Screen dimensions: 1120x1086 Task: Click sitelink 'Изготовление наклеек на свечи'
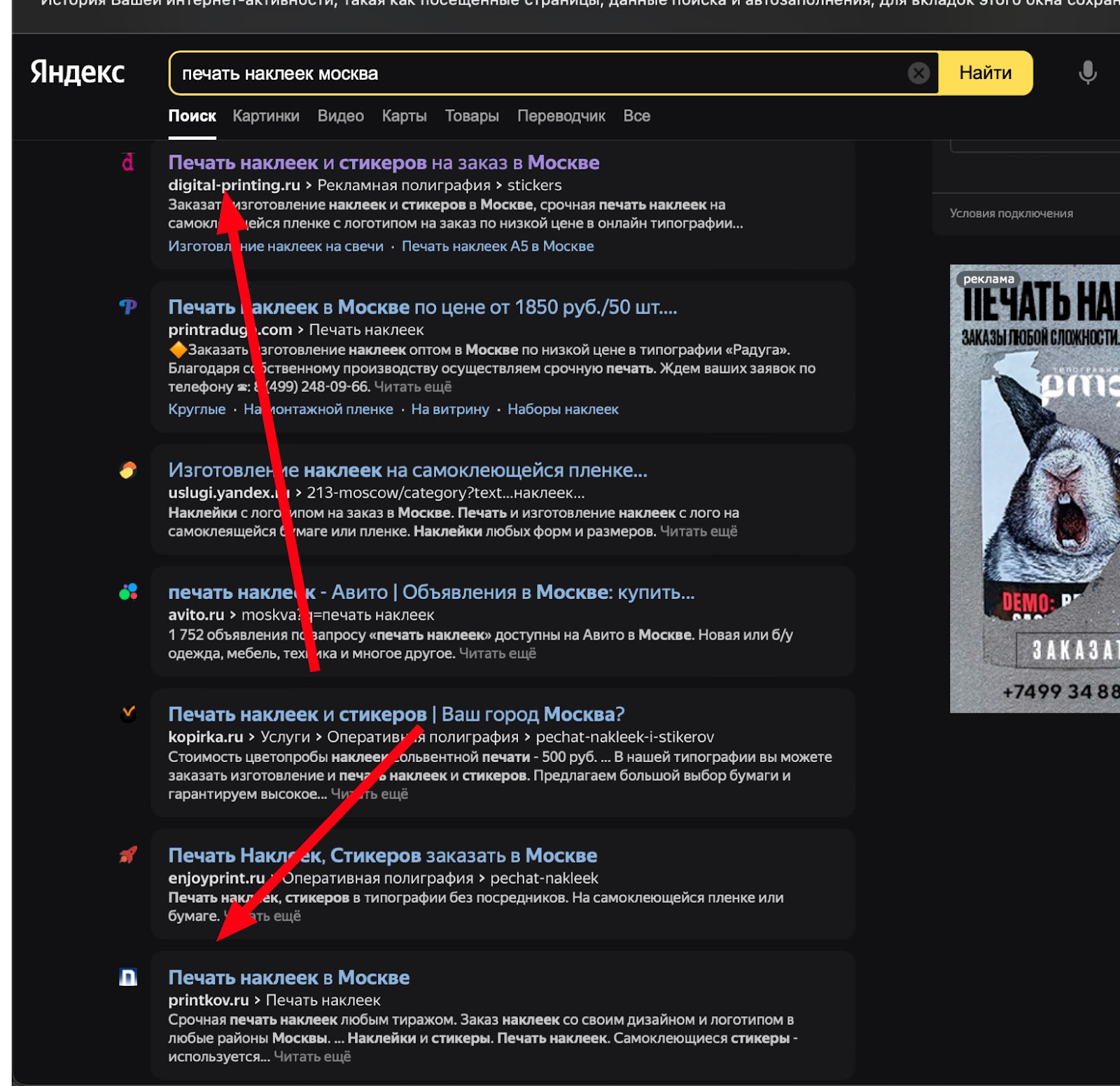pos(276,246)
